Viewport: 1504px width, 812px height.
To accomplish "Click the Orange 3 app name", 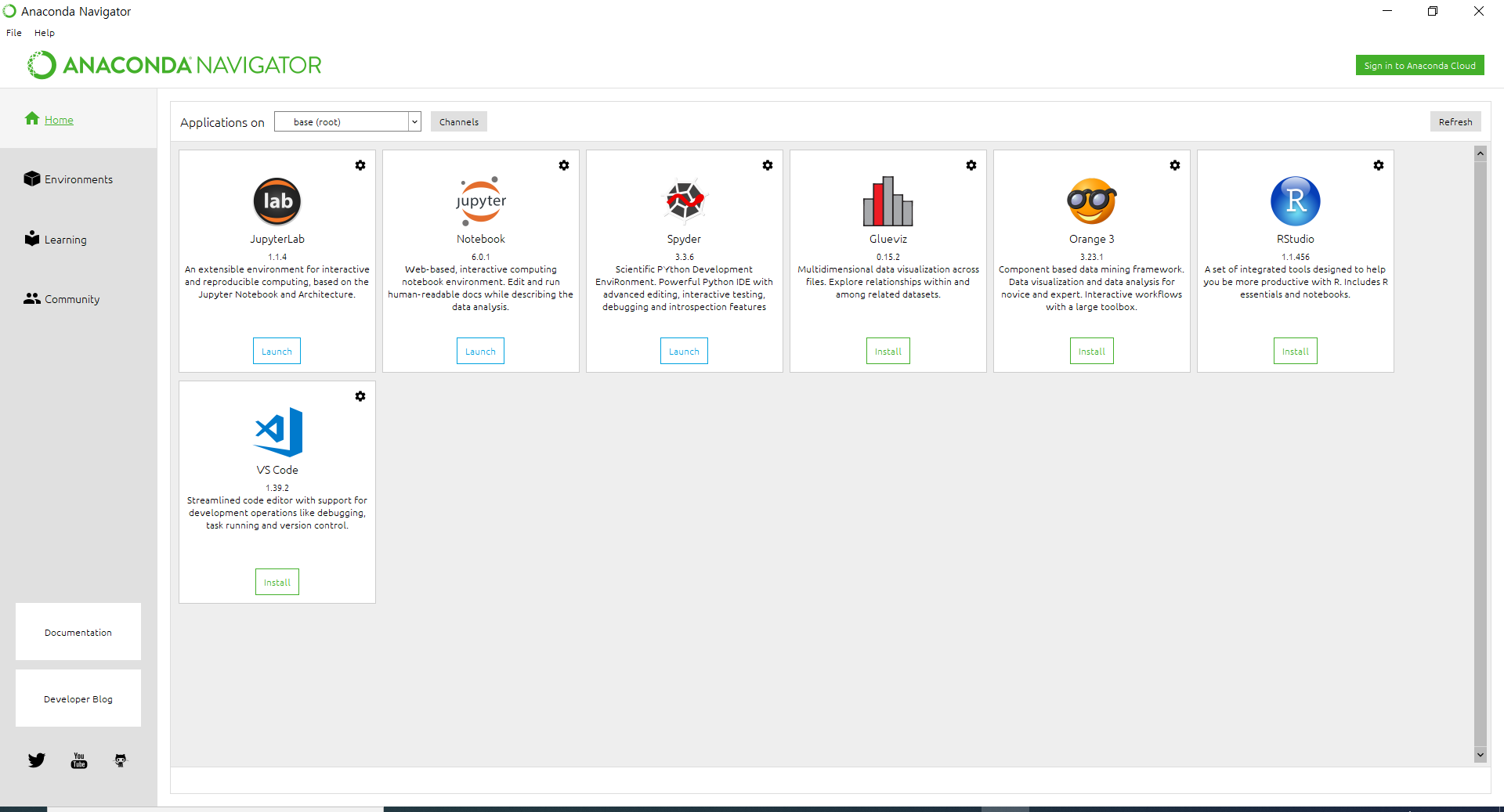I will [x=1092, y=239].
